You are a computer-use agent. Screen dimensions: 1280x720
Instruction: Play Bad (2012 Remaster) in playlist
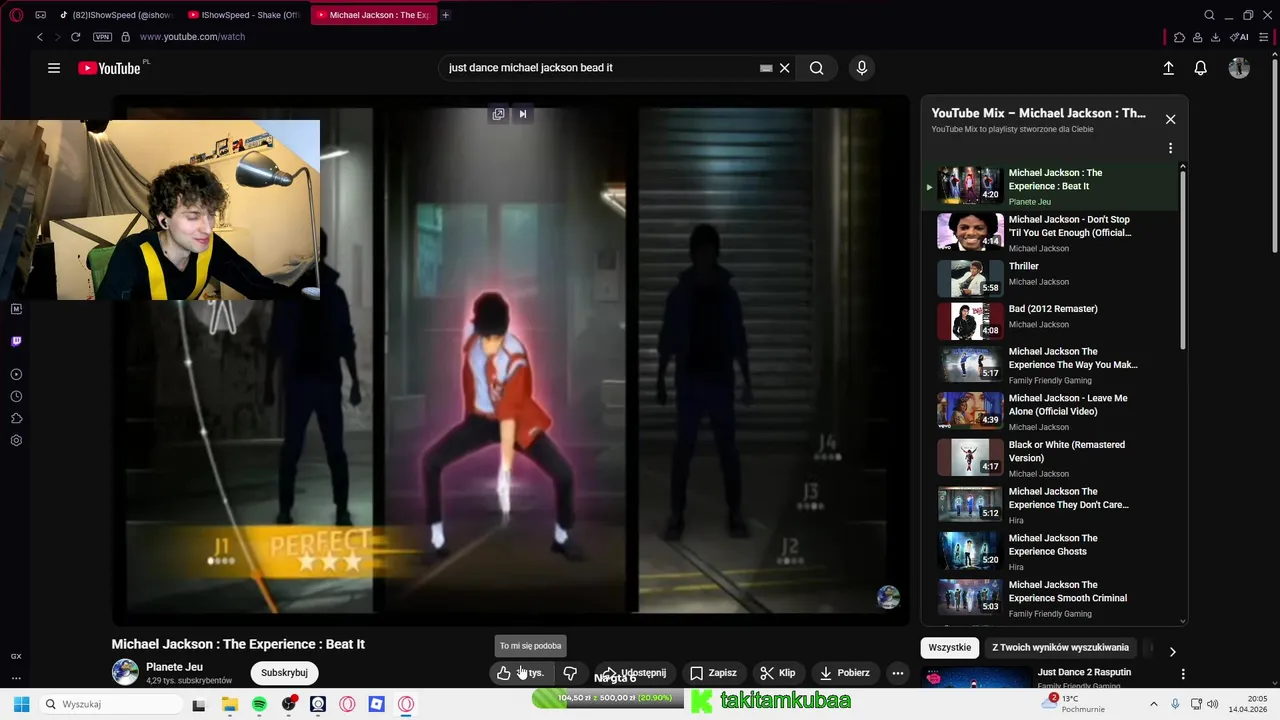click(1050, 321)
